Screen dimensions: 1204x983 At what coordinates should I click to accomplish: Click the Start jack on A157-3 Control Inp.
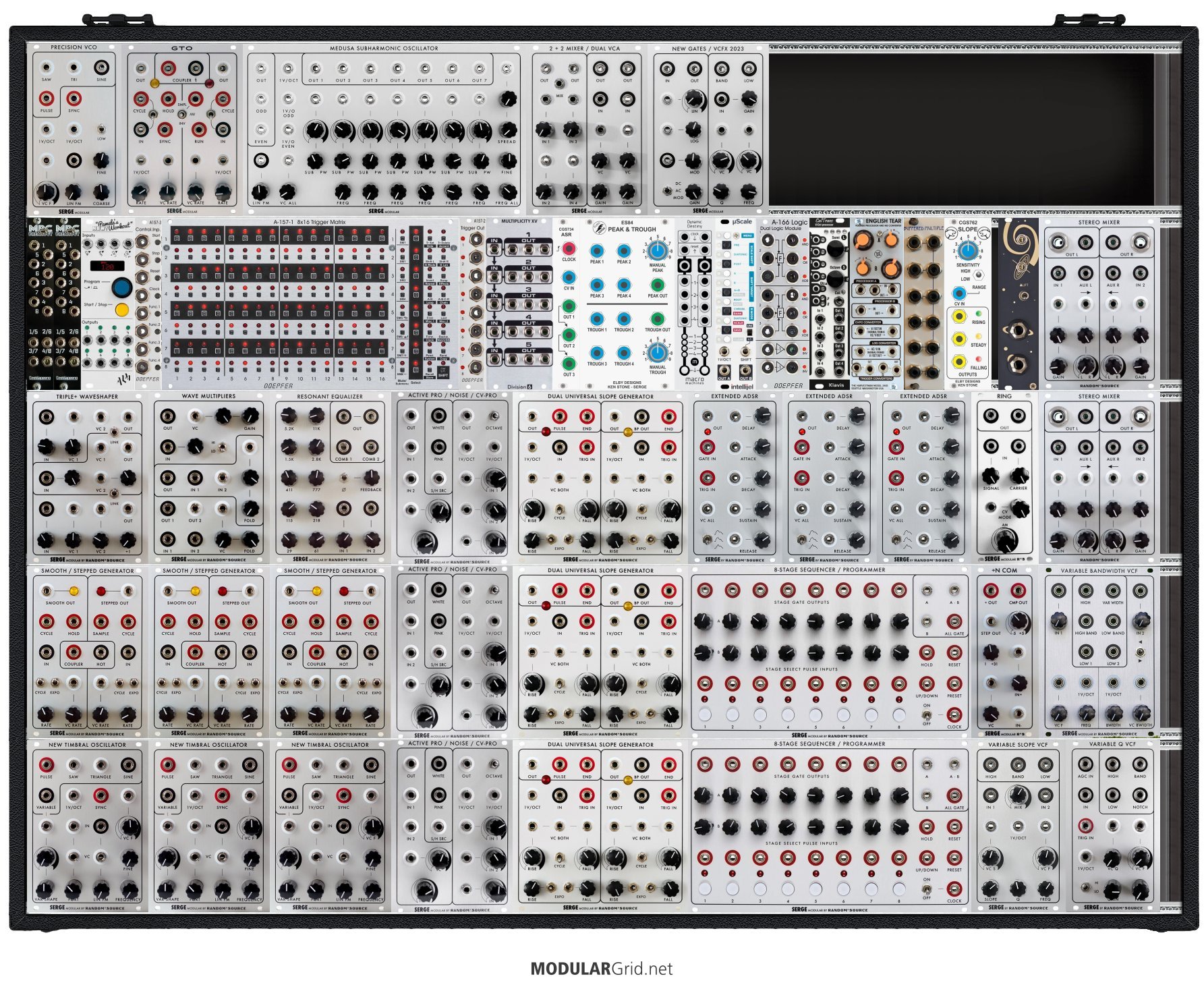142,241
